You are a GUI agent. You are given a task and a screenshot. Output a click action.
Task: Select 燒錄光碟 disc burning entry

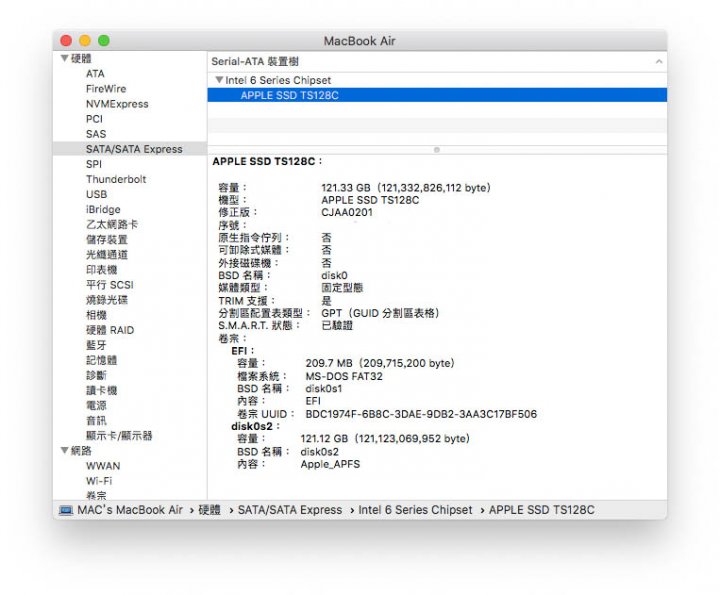coord(107,300)
